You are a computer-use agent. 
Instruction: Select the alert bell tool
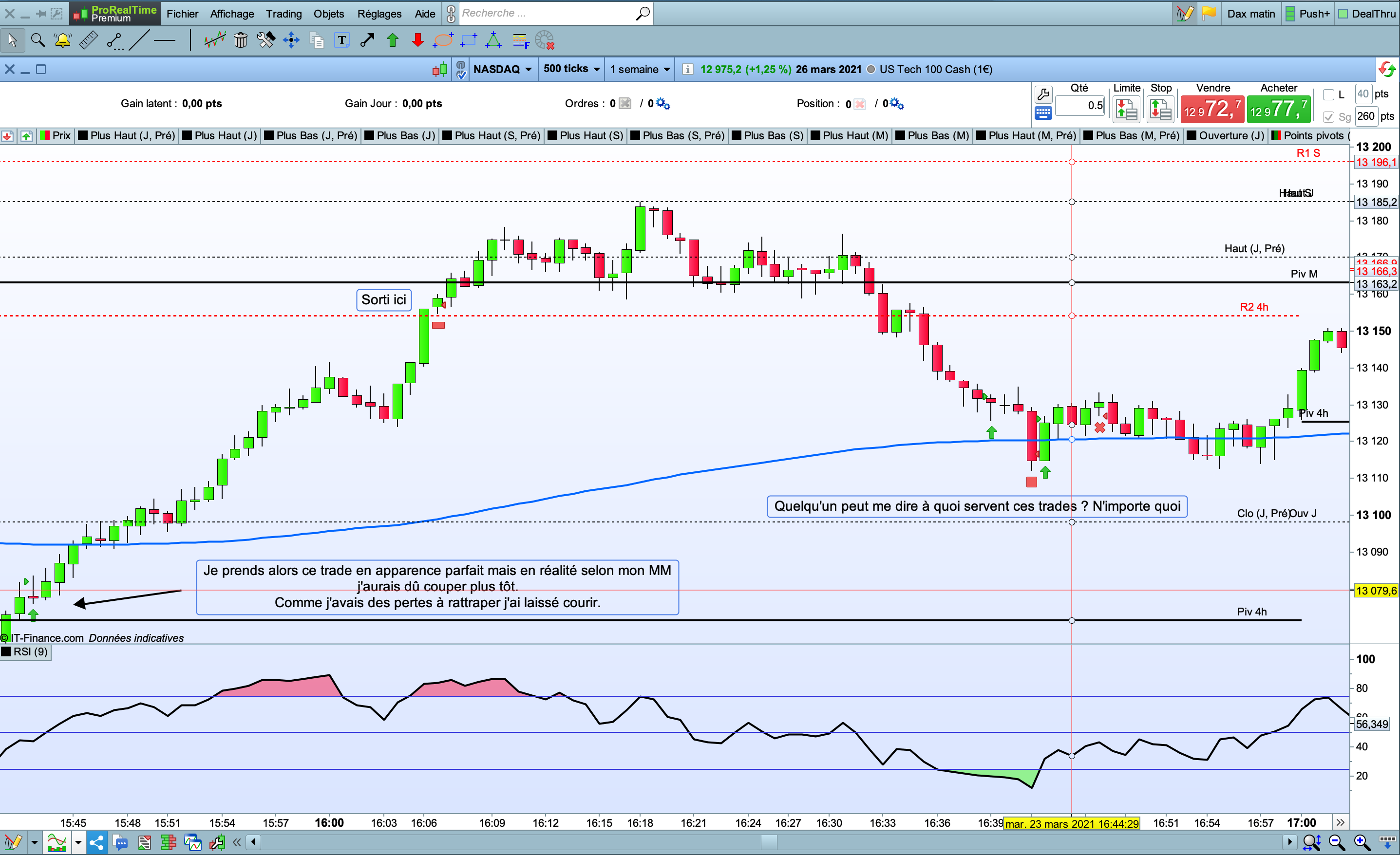point(62,40)
